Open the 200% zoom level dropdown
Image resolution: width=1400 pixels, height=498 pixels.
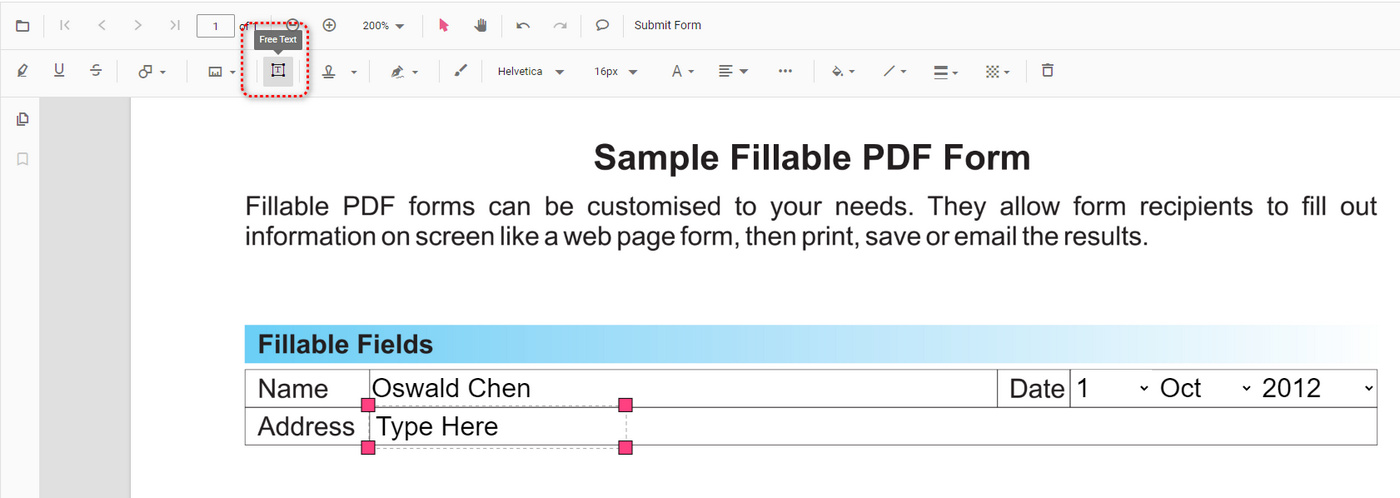384,26
